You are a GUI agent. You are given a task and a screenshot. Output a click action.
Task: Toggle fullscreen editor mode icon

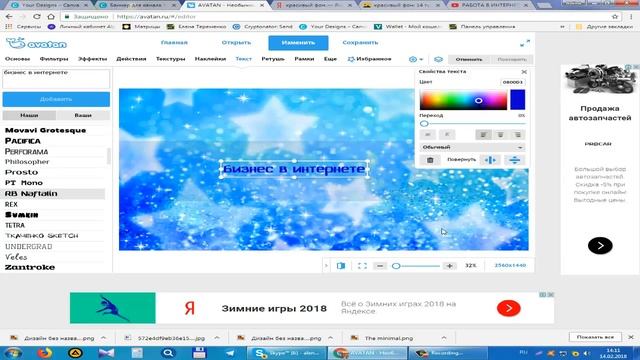click(x=525, y=43)
